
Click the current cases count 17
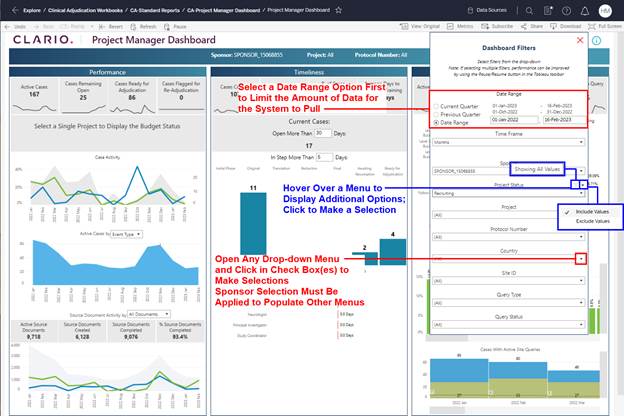pyautogui.click(x=309, y=146)
